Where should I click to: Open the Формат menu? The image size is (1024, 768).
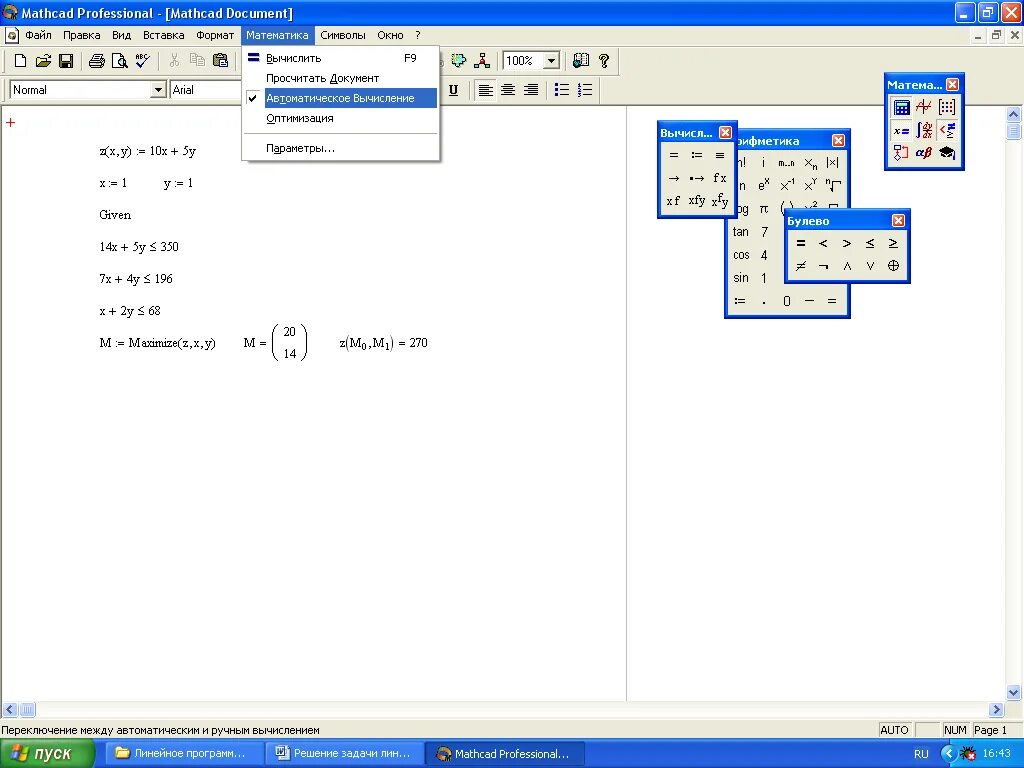click(x=215, y=35)
